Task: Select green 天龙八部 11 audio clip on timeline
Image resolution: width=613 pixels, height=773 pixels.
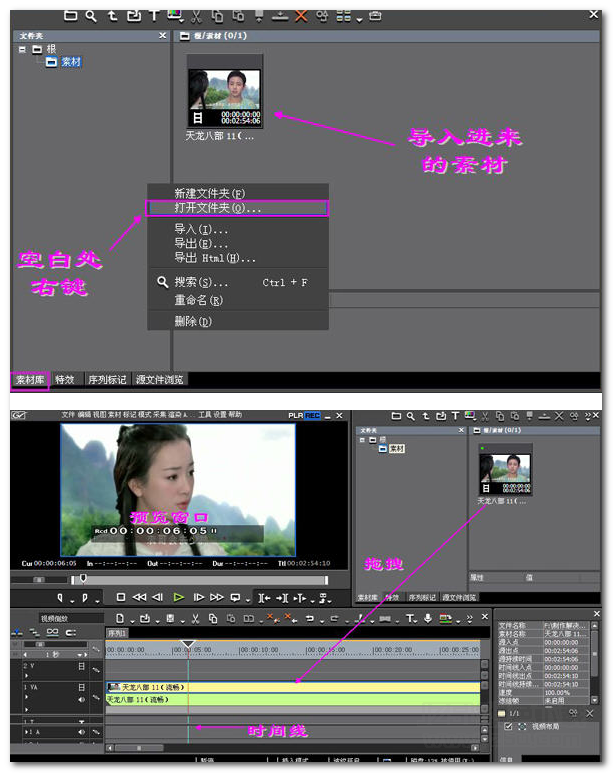Action: click(x=293, y=700)
